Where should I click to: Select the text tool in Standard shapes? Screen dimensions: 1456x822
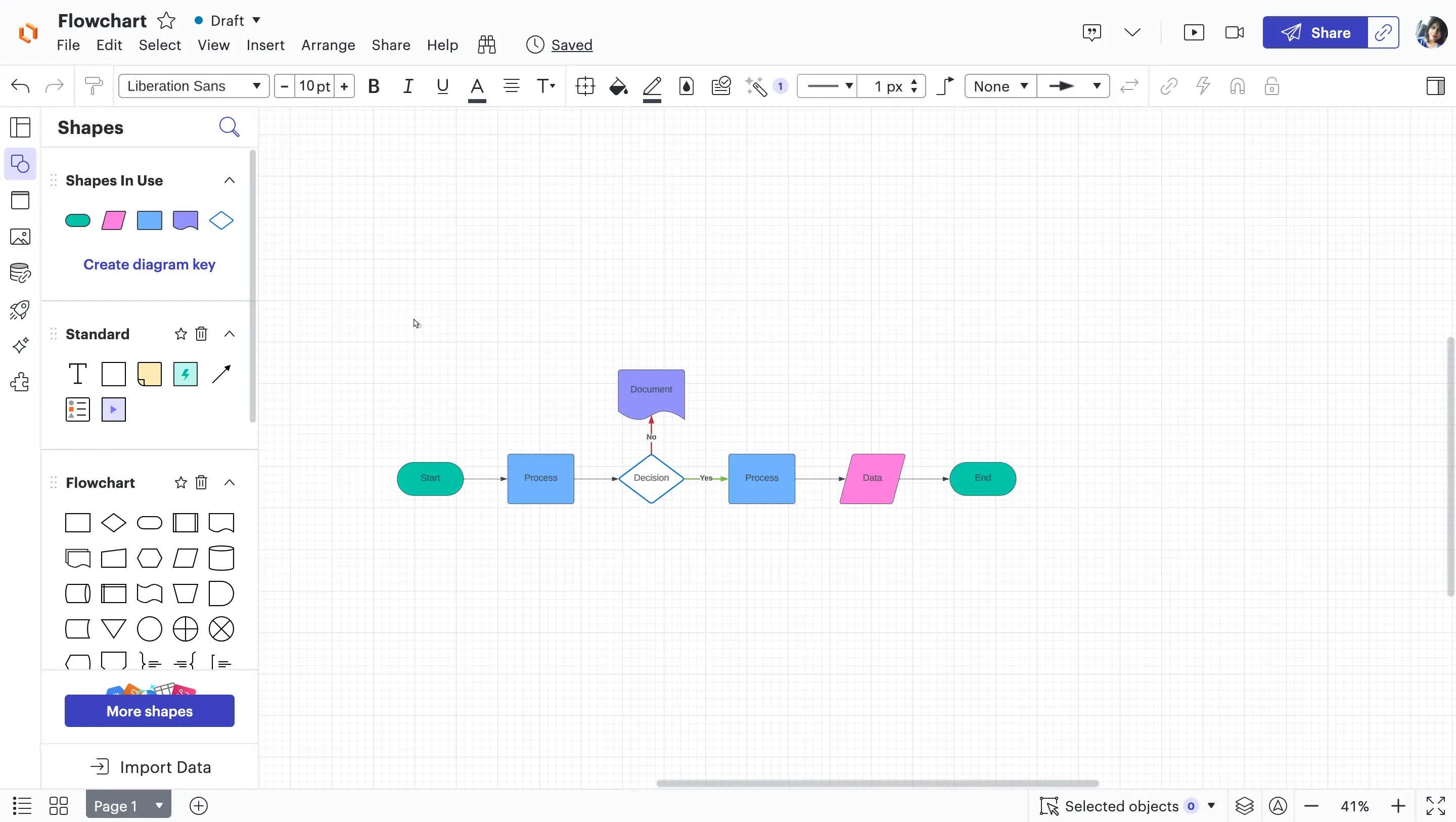point(78,374)
